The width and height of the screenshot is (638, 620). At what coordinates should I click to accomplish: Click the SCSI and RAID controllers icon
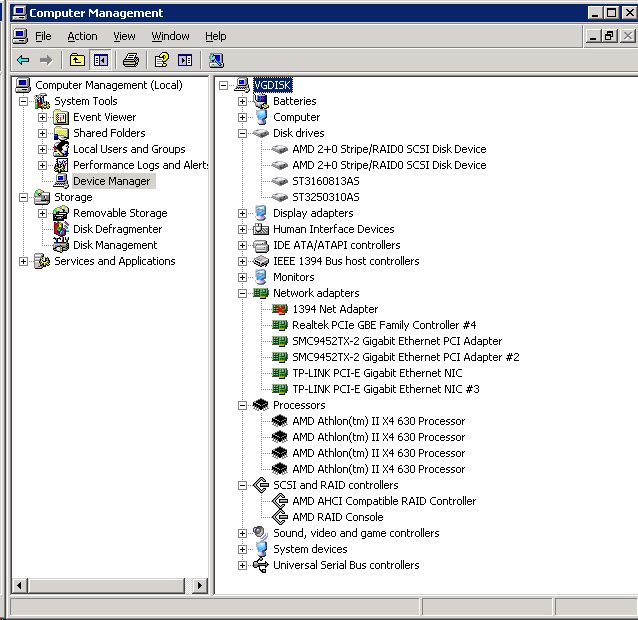[261, 485]
